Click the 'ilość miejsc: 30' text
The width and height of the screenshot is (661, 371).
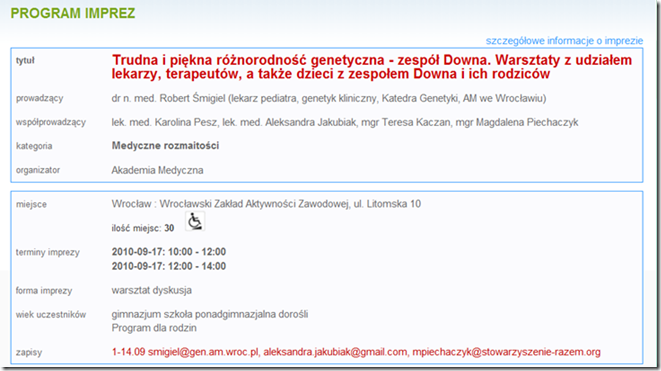143,229
